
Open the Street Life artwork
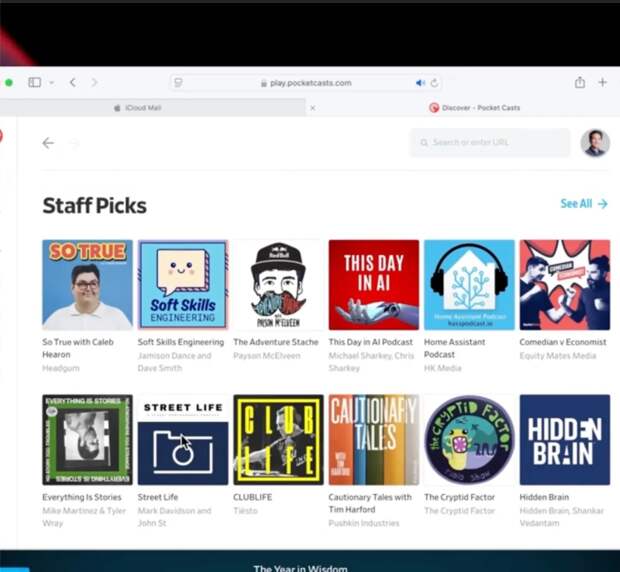tap(183, 440)
